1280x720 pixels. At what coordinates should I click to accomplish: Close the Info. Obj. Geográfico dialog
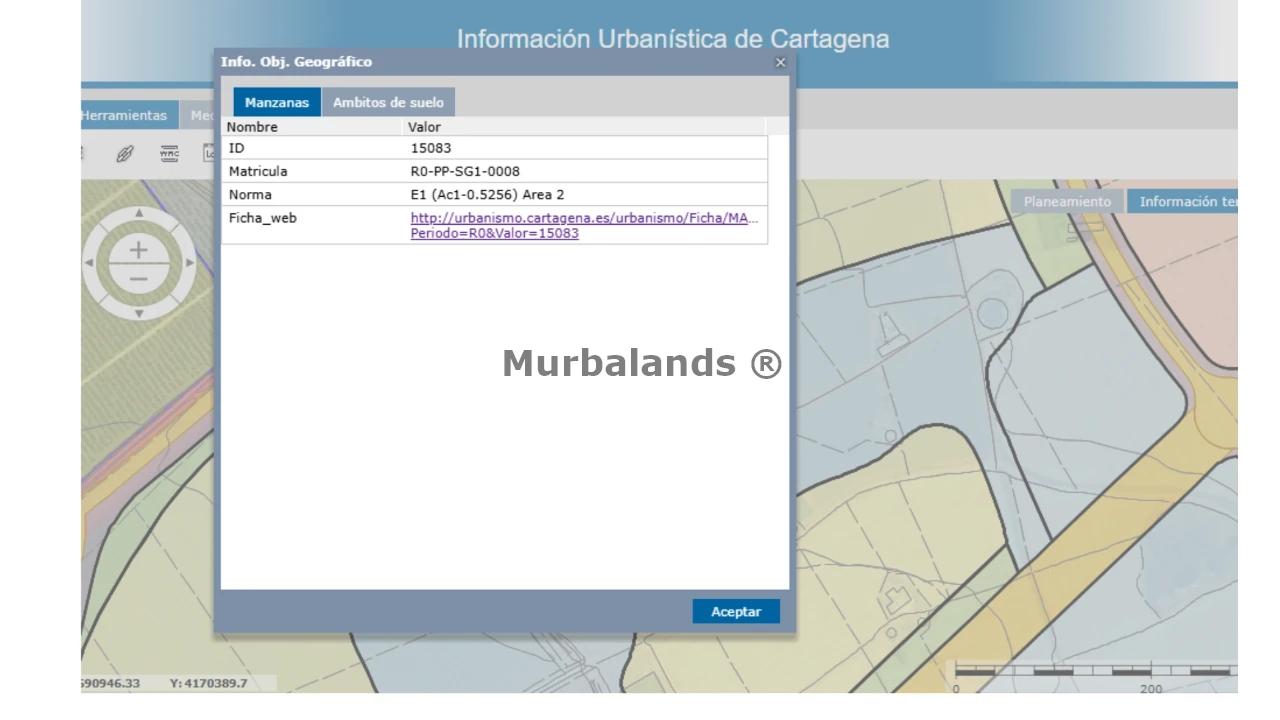pyautogui.click(x=780, y=62)
